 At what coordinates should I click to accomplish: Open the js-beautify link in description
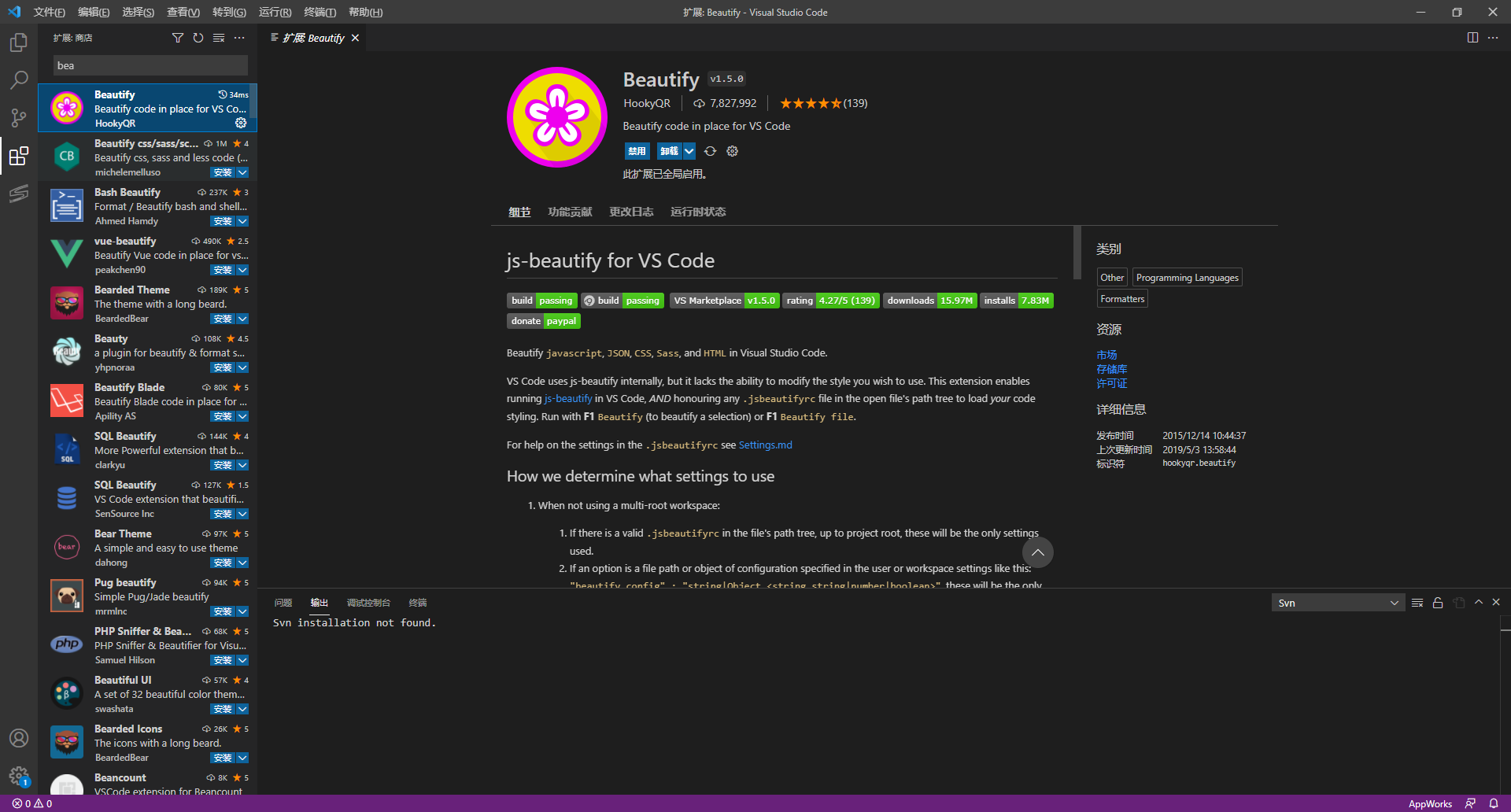[568, 399]
